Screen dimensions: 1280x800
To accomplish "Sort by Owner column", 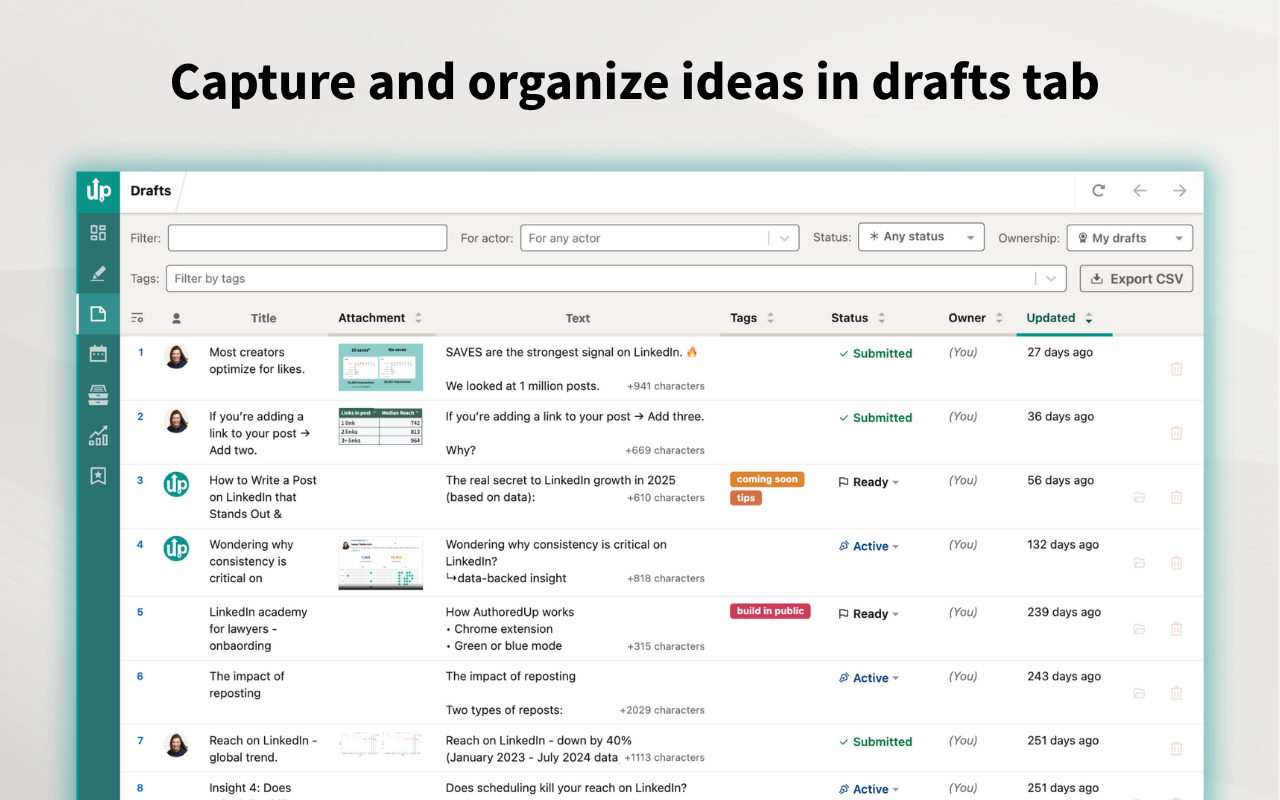I will coord(976,318).
